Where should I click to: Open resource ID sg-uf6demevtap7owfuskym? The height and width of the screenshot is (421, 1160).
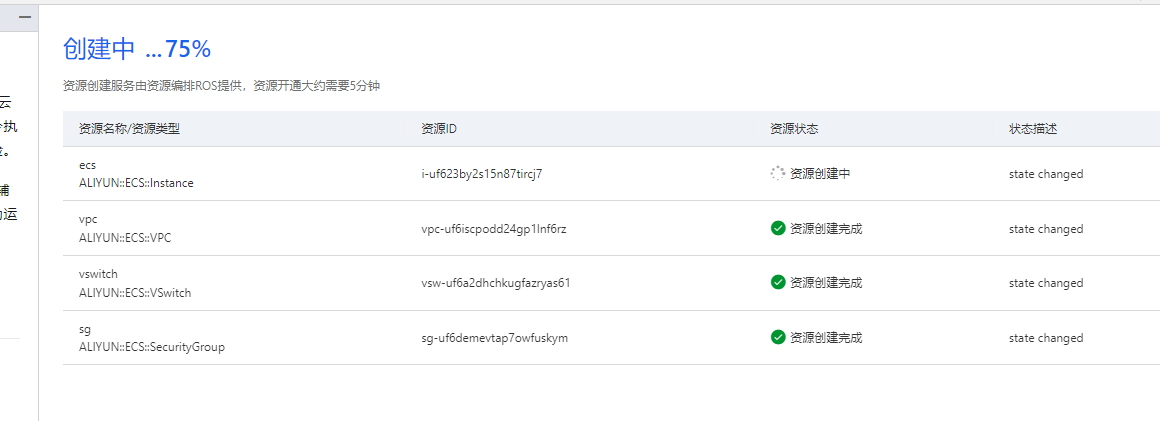tap(494, 338)
